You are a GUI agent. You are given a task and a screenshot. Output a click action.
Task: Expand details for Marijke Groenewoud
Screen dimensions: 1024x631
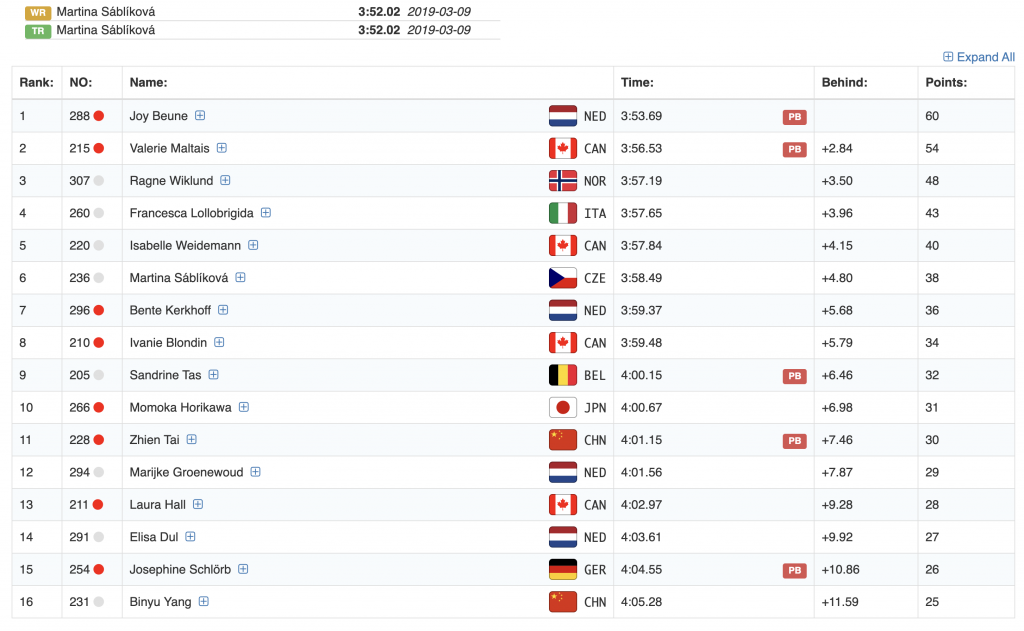coord(256,472)
